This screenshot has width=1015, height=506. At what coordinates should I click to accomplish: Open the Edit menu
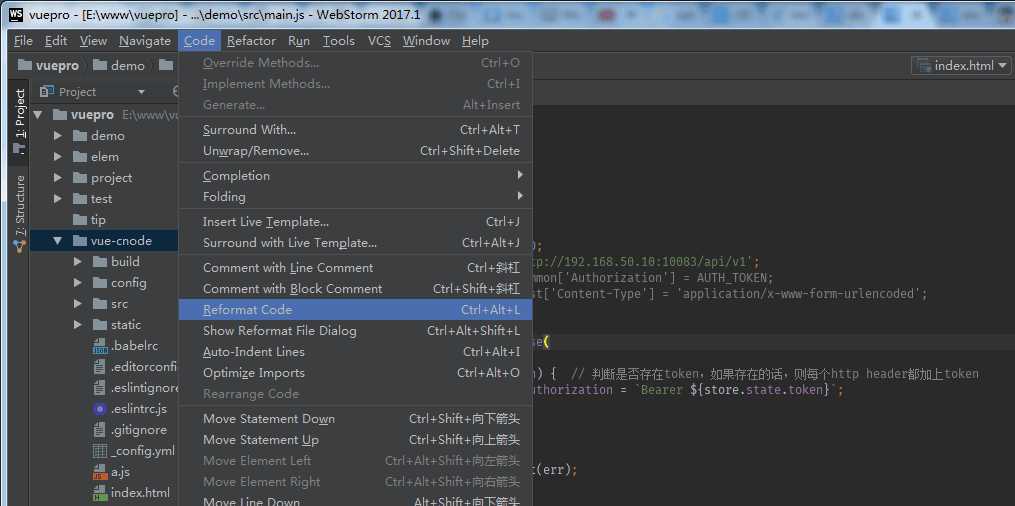click(x=56, y=41)
